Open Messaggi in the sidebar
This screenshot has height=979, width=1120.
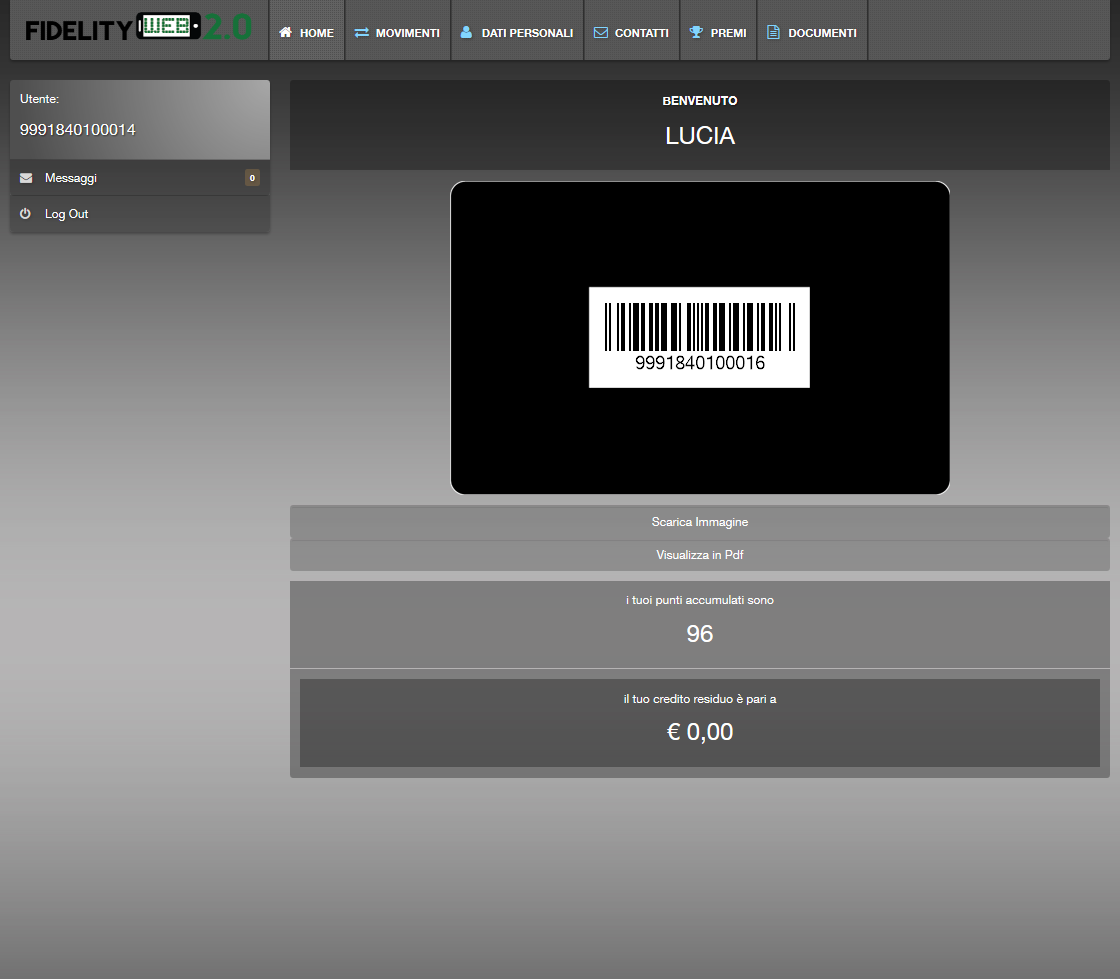click(x=140, y=178)
